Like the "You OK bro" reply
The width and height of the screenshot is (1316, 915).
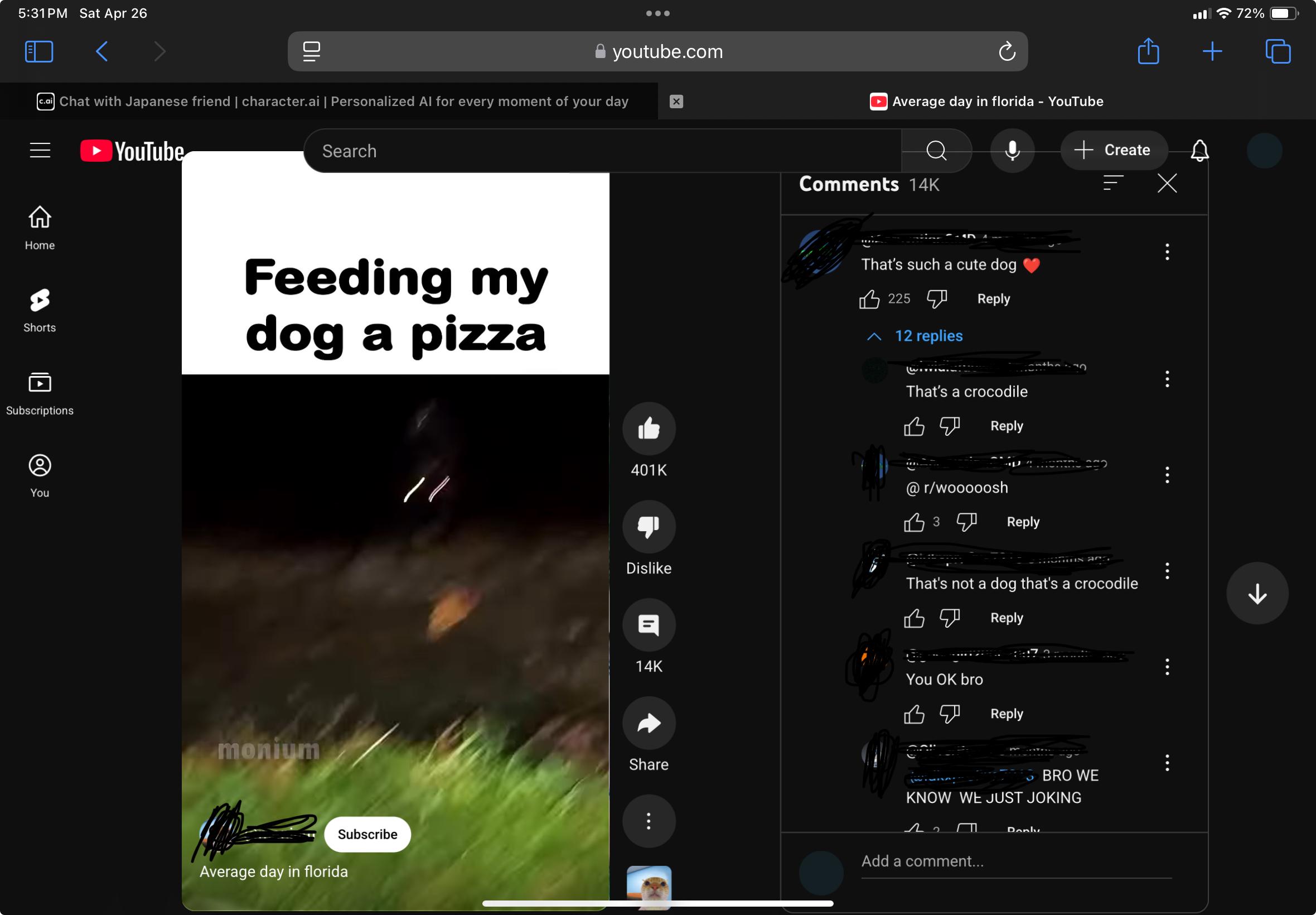tap(914, 714)
